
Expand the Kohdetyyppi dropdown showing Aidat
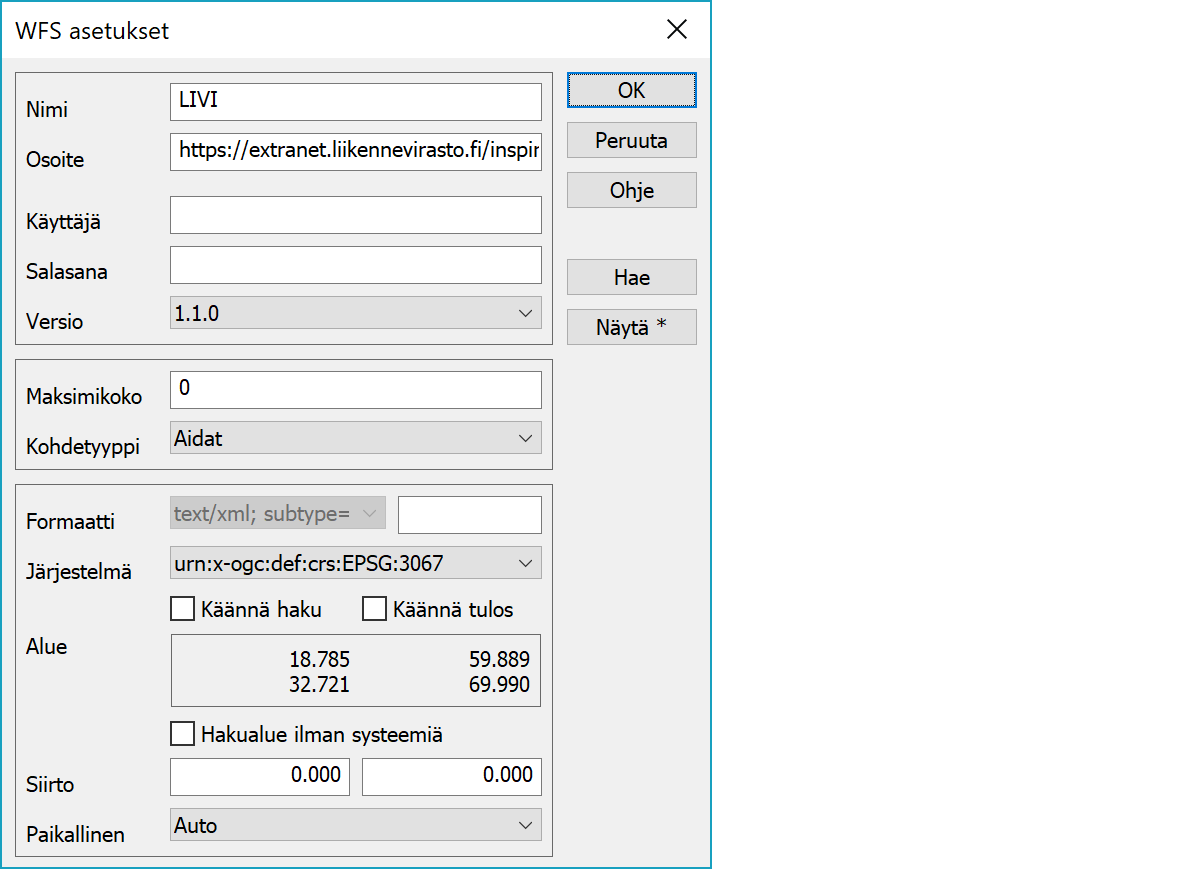pyautogui.click(x=355, y=438)
